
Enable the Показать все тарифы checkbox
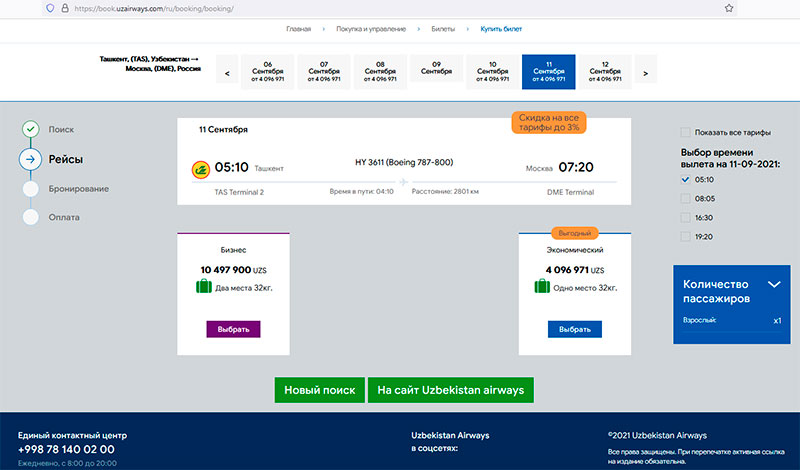click(x=685, y=132)
